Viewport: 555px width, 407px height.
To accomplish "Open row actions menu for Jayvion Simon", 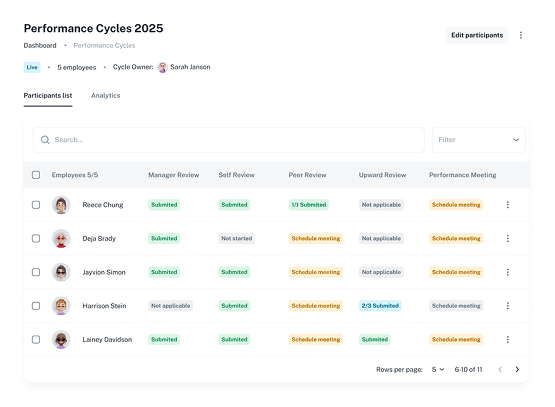I will [508, 272].
